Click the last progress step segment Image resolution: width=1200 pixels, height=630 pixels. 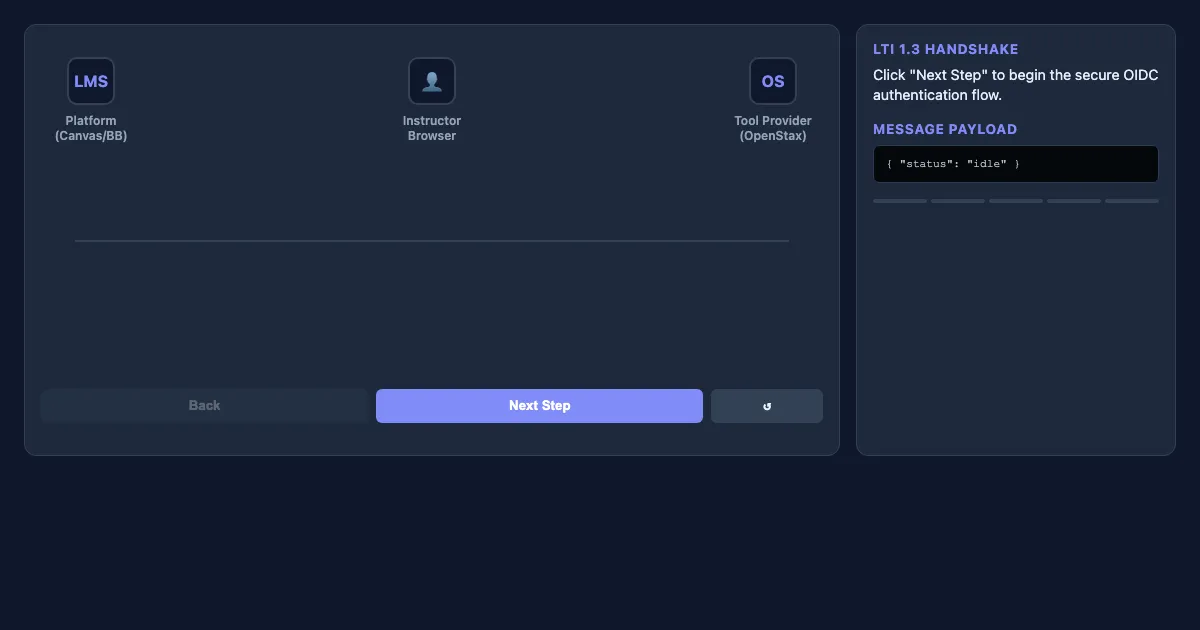pos(1132,201)
